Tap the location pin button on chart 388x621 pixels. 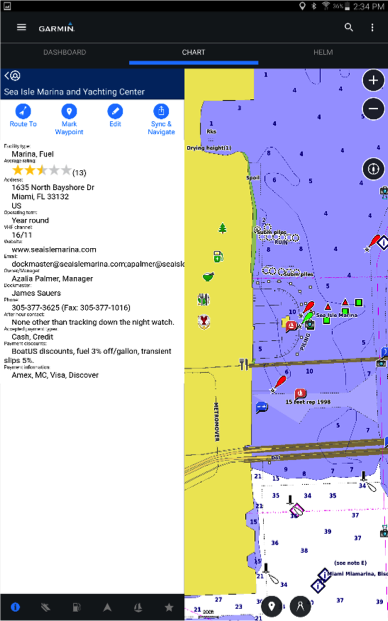tap(272, 606)
